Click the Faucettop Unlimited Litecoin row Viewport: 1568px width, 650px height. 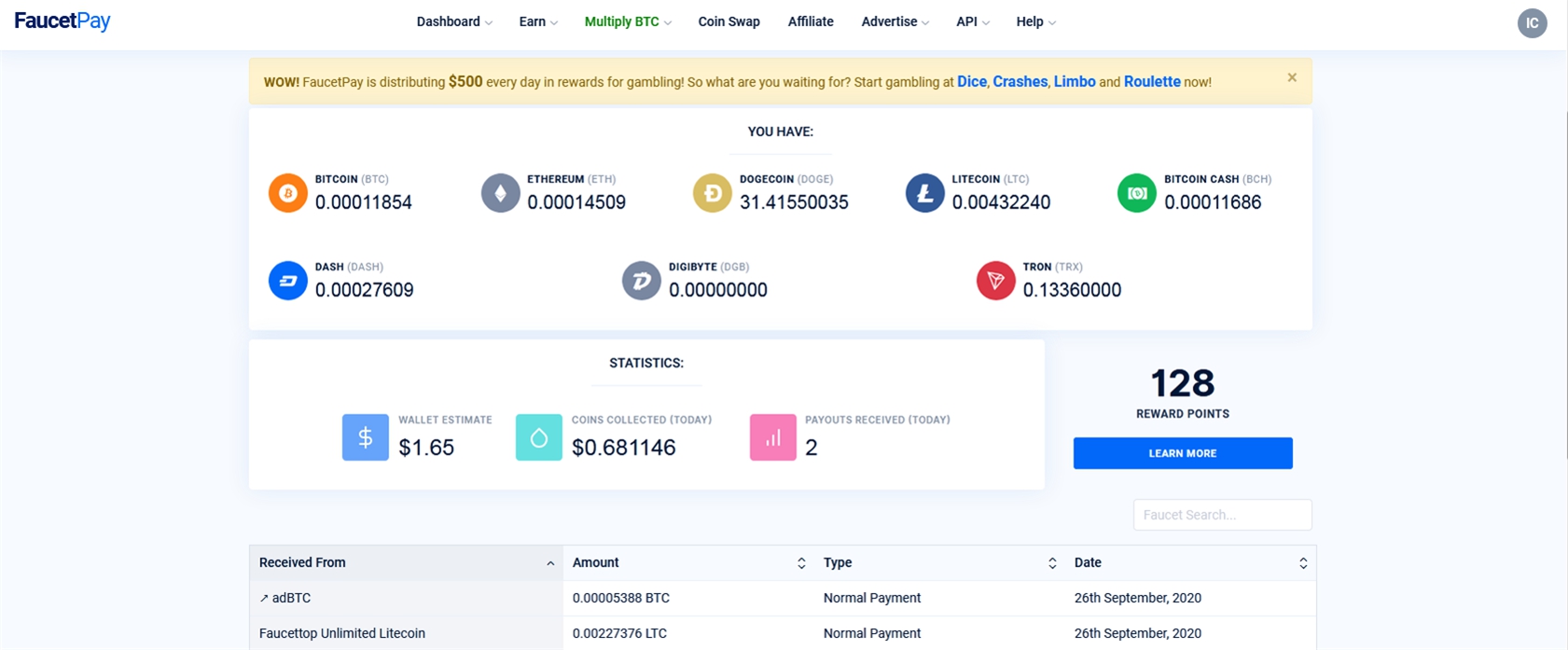pyautogui.click(x=783, y=633)
